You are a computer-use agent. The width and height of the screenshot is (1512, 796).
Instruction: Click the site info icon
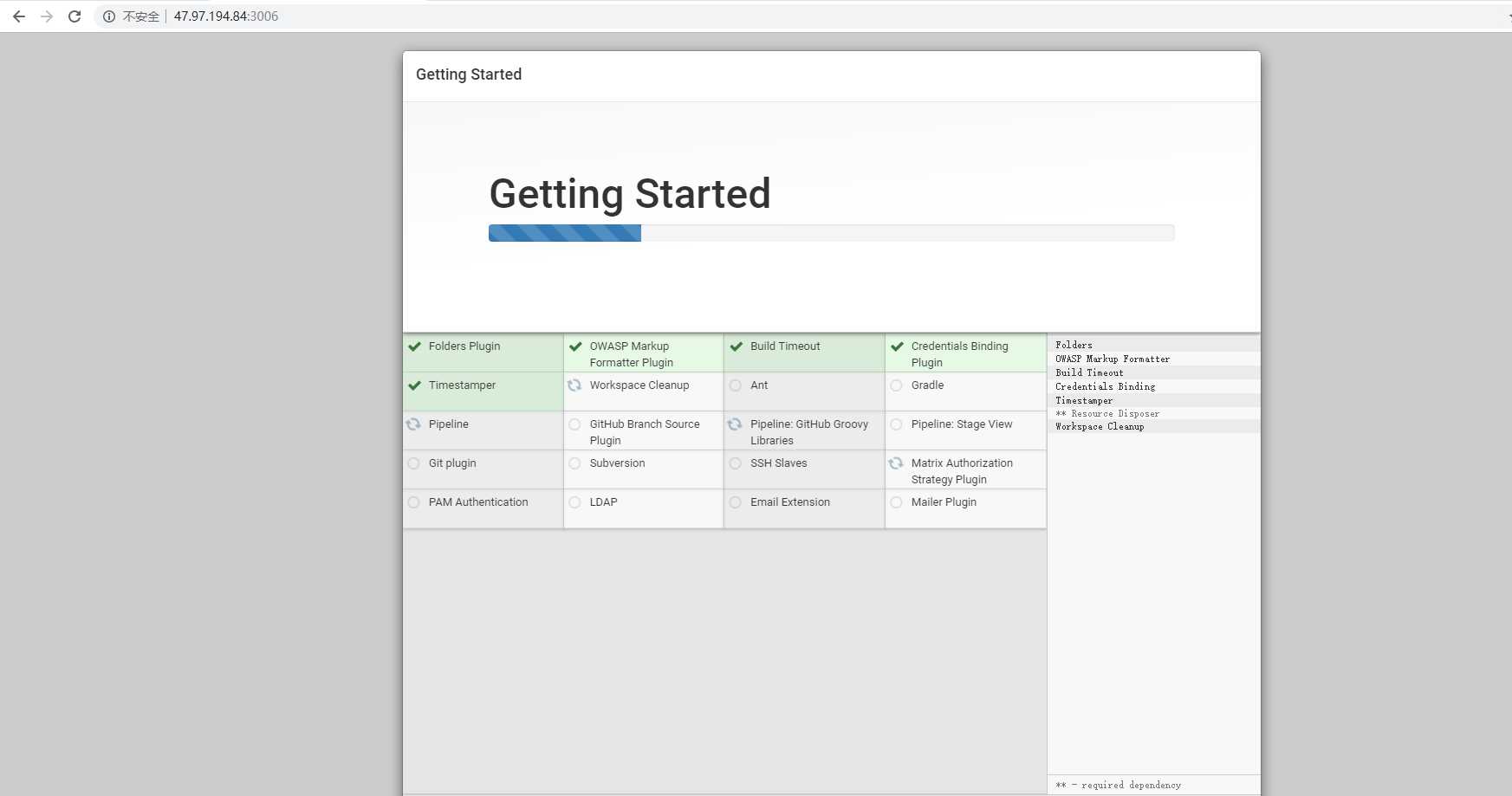pos(109,16)
